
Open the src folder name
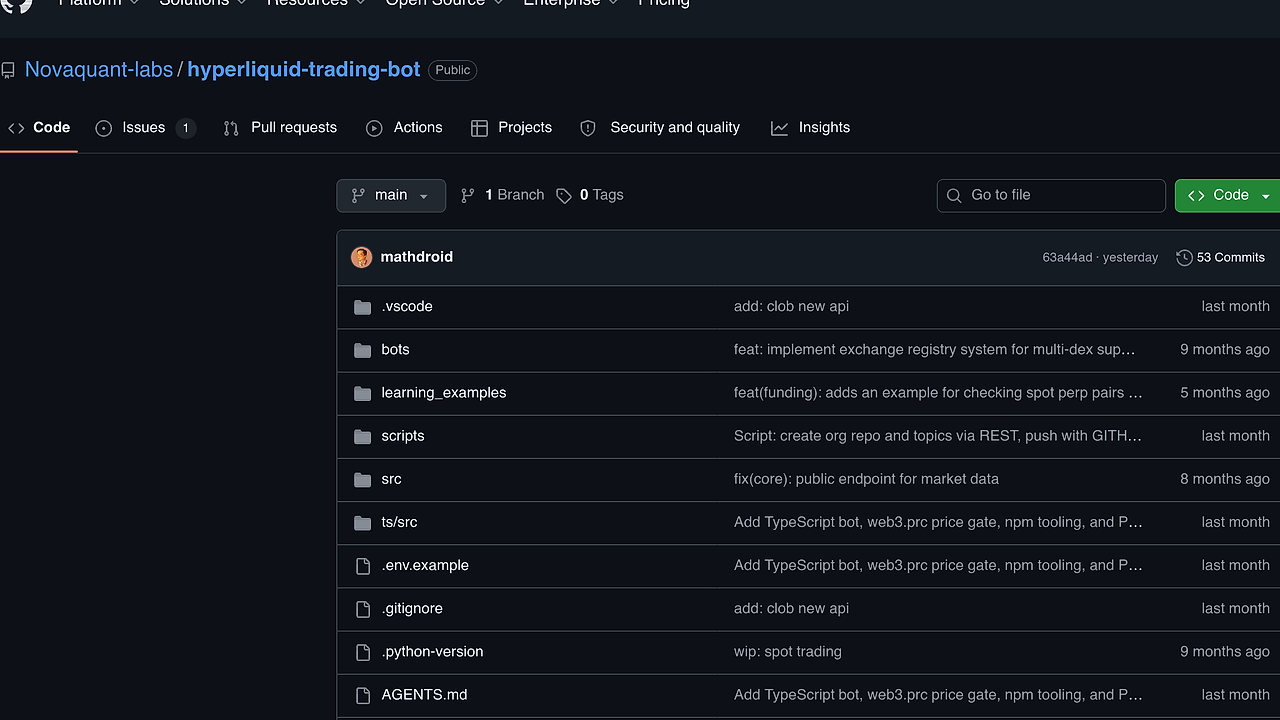pyautogui.click(x=391, y=479)
